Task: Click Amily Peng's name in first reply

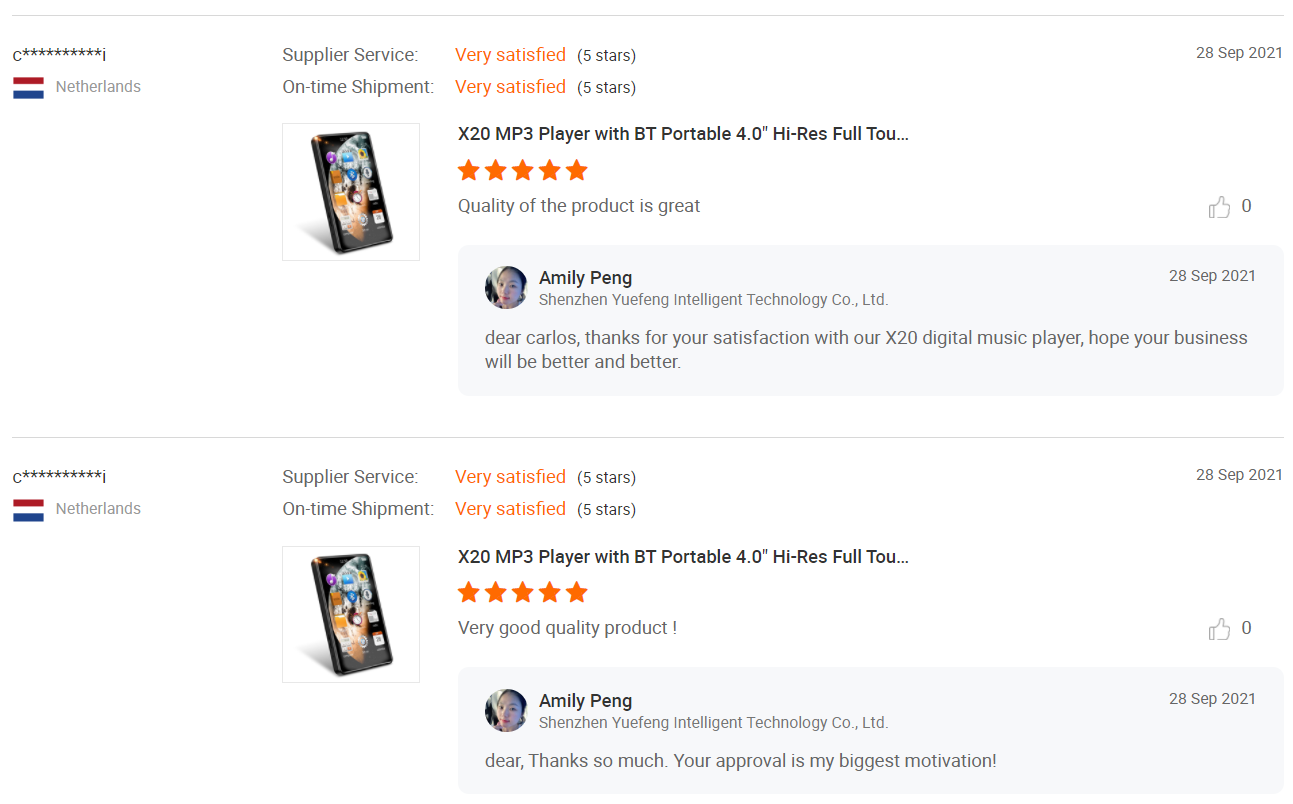Action: 585,278
